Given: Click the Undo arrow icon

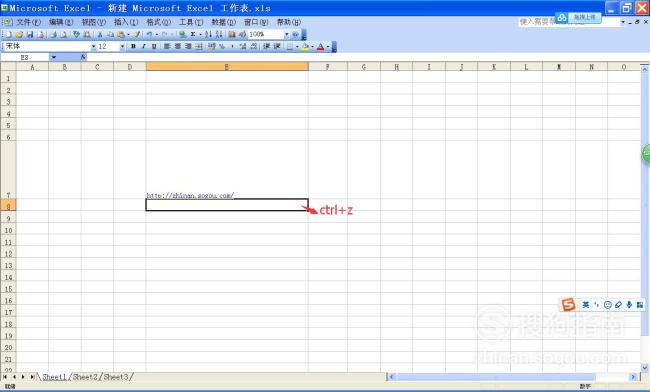Looking at the screenshot, I should (150, 34).
